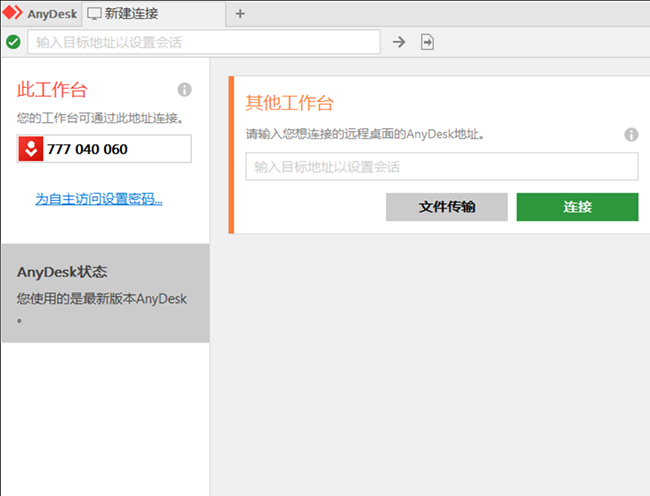Click the remote address field under 其他工作台

tap(441, 167)
